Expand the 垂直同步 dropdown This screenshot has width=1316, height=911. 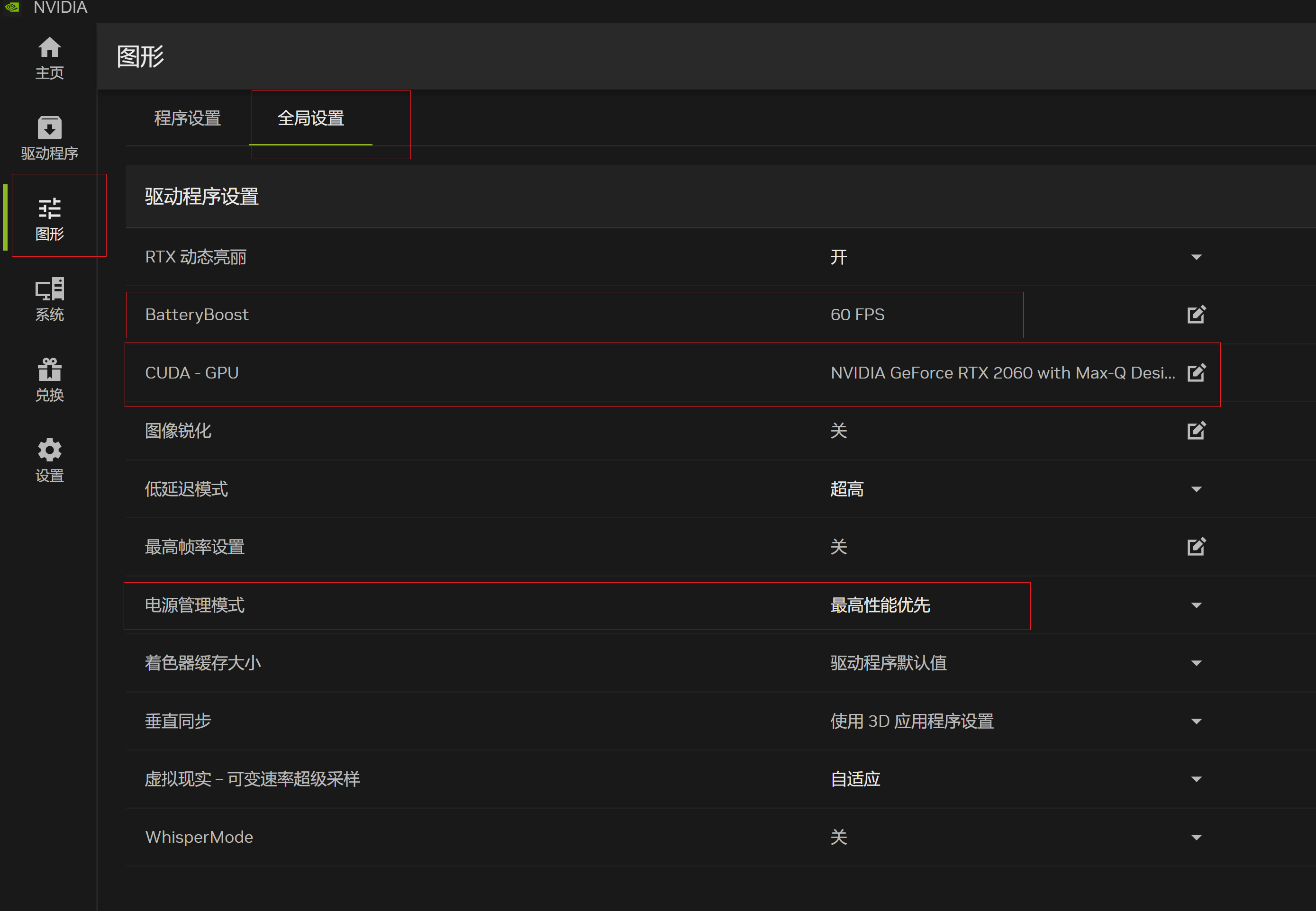pos(1196,721)
